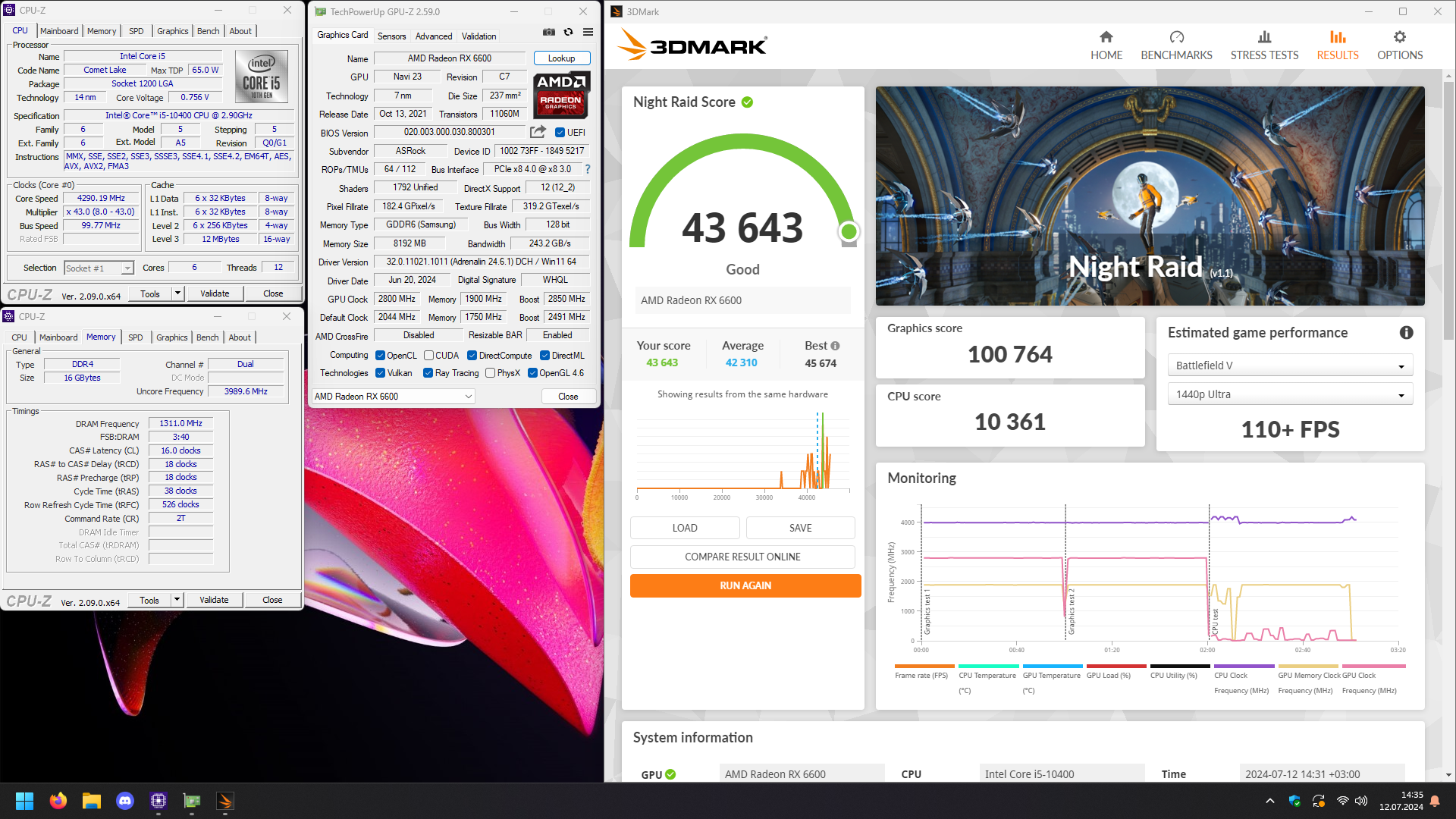1456x819 pixels.
Task: Click the info icon next to Best score
Action: [x=835, y=346]
